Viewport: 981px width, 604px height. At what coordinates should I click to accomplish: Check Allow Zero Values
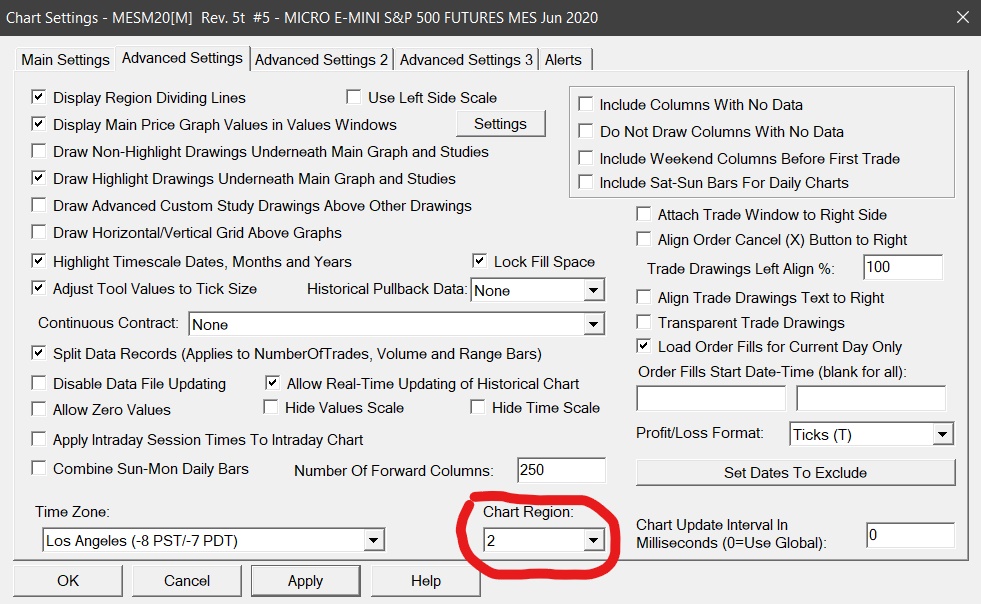[39, 409]
